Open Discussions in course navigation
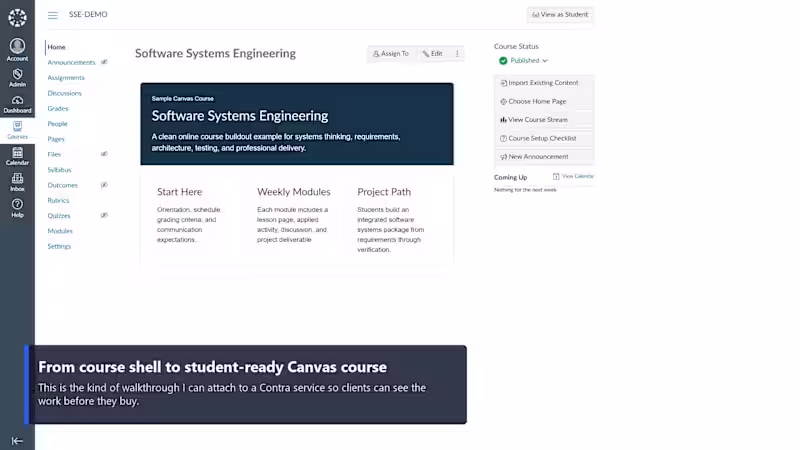Screen dimensions: 800x450 coord(64,93)
